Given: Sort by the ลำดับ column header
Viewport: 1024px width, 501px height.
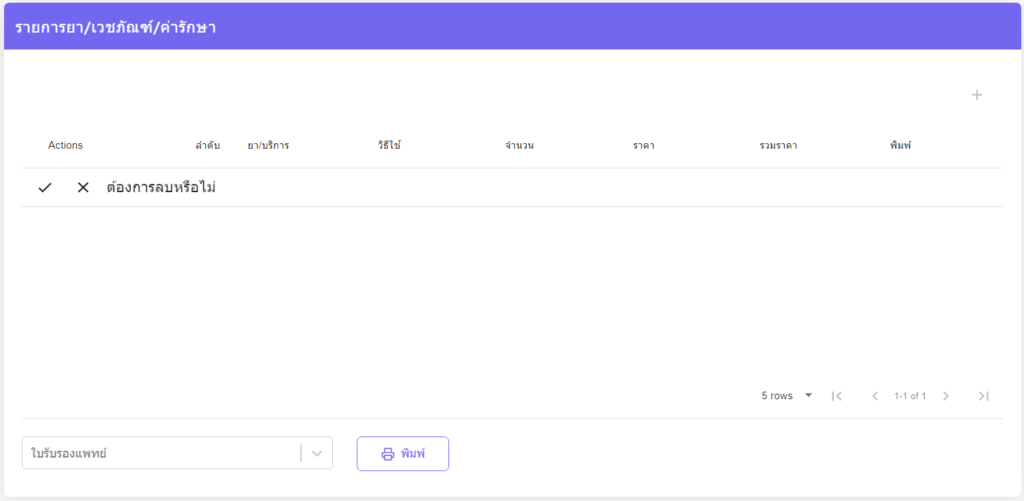Looking at the screenshot, I should coord(207,146).
